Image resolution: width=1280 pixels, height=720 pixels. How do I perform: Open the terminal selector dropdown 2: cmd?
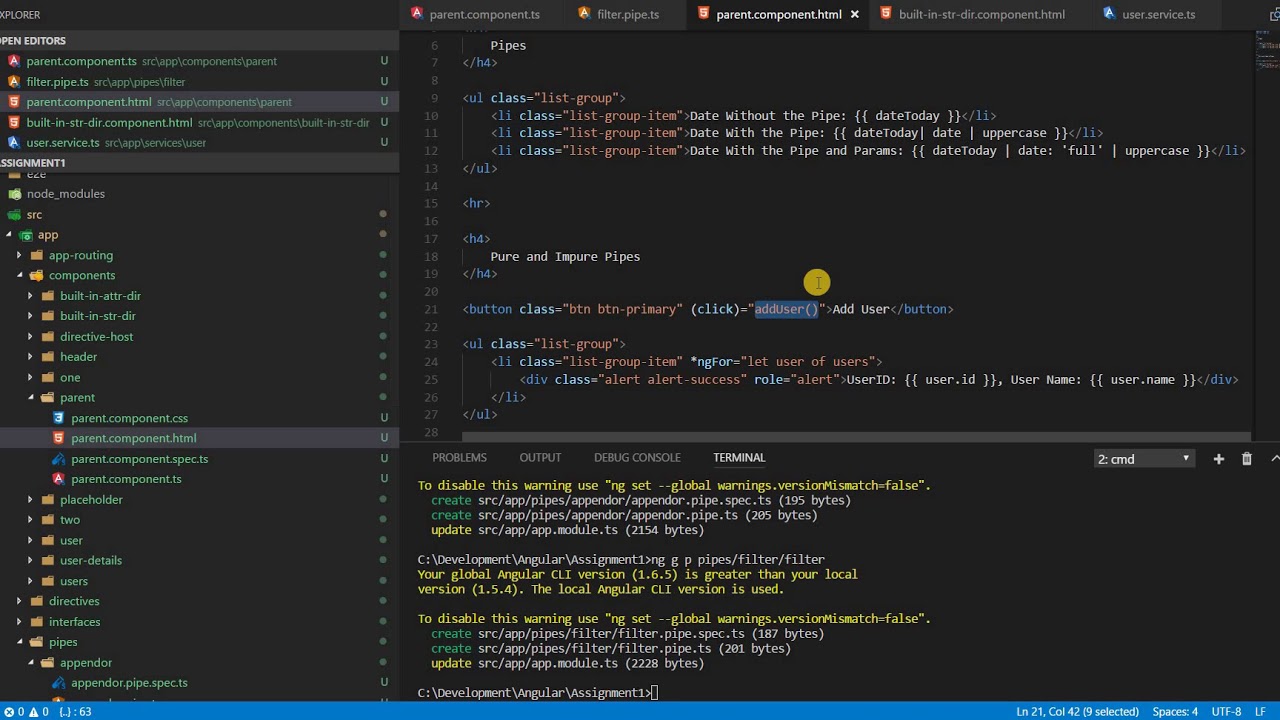1143,459
